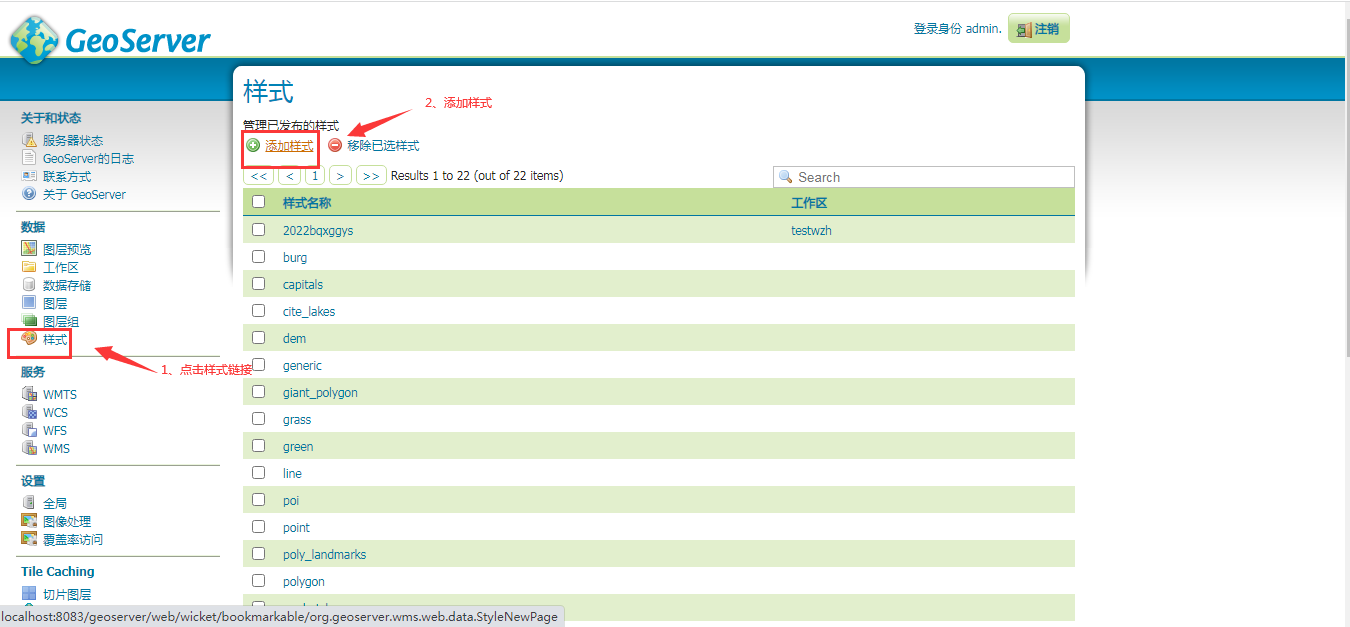
Task: Open the 样式 sidebar link
Action: point(55,340)
